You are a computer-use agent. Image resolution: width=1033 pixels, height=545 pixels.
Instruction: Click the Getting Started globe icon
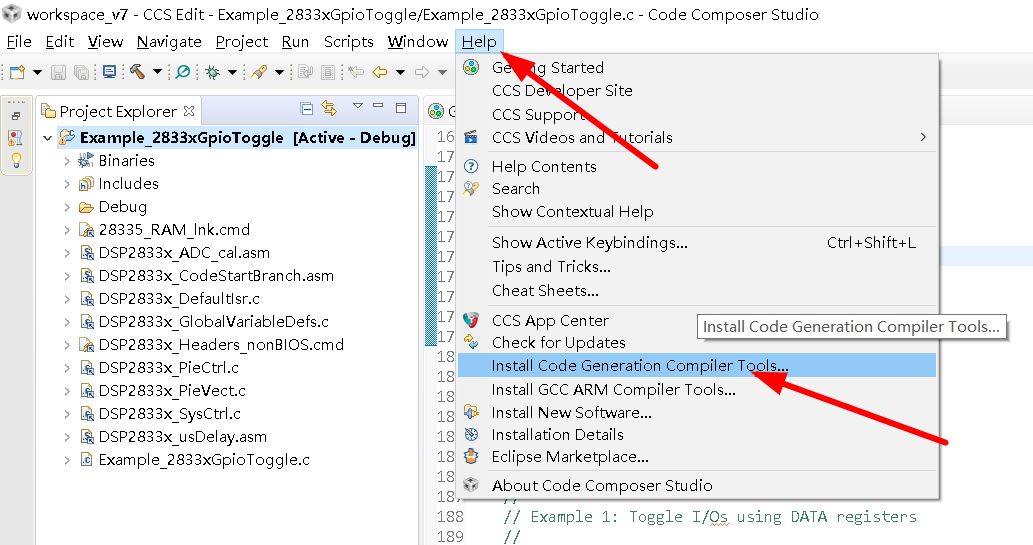[x=471, y=67]
